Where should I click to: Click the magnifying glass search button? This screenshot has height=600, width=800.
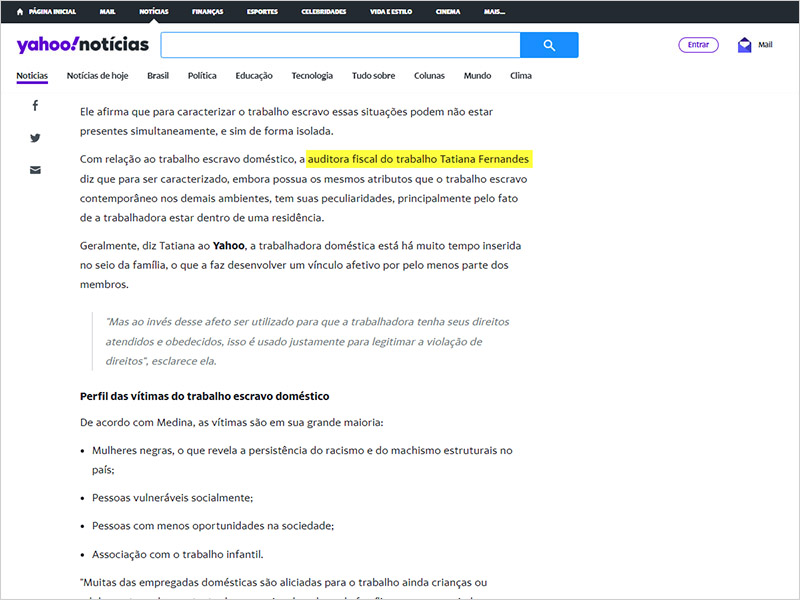coord(549,45)
